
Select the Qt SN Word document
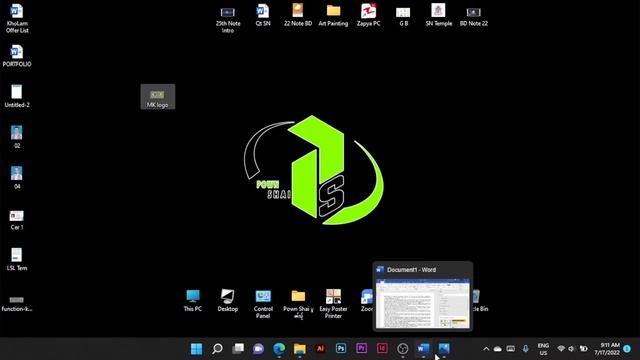point(263,15)
